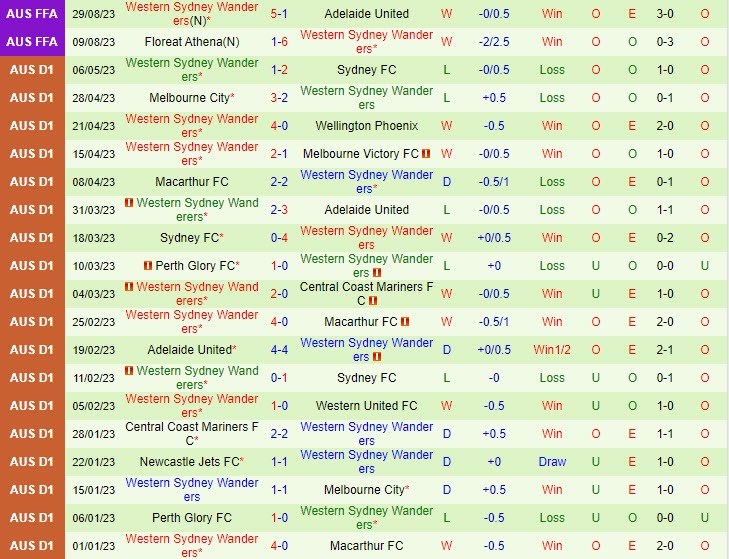The width and height of the screenshot is (729, 559).
Task: Click Win1/2 result on 19/02/23 row
Action: [x=552, y=350]
